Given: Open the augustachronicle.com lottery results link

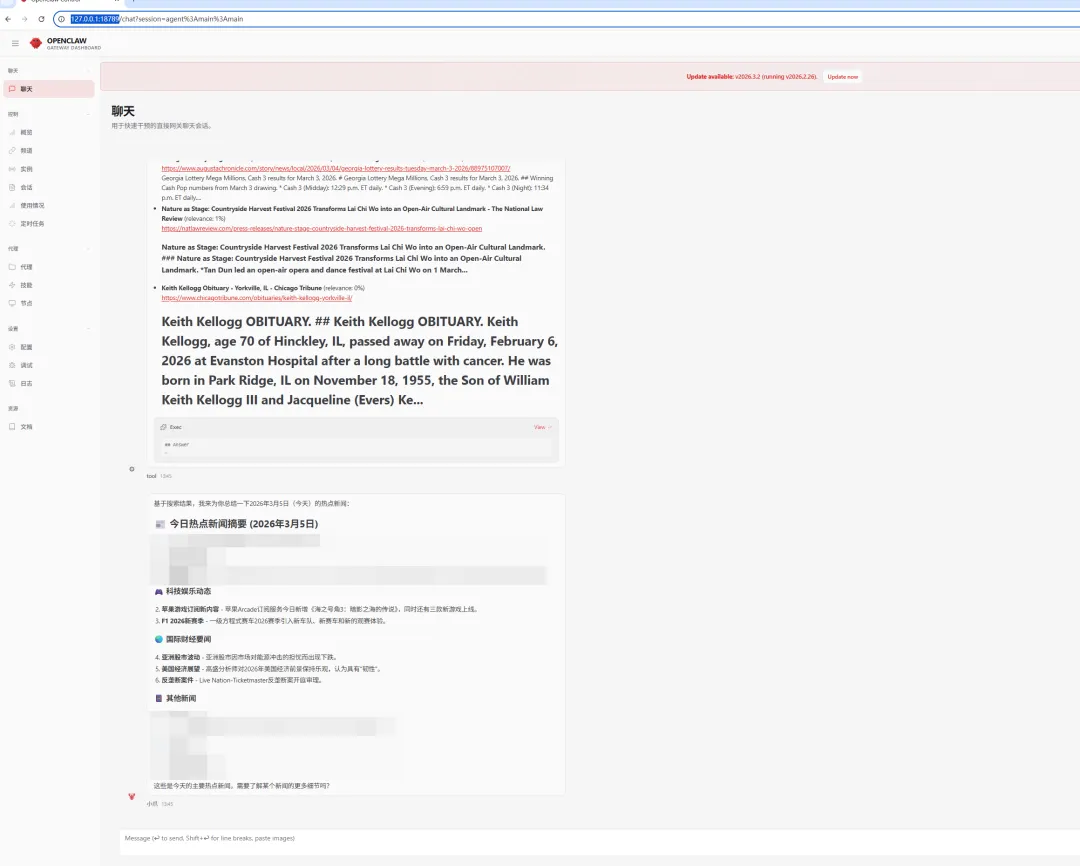Looking at the screenshot, I should point(335,168).
